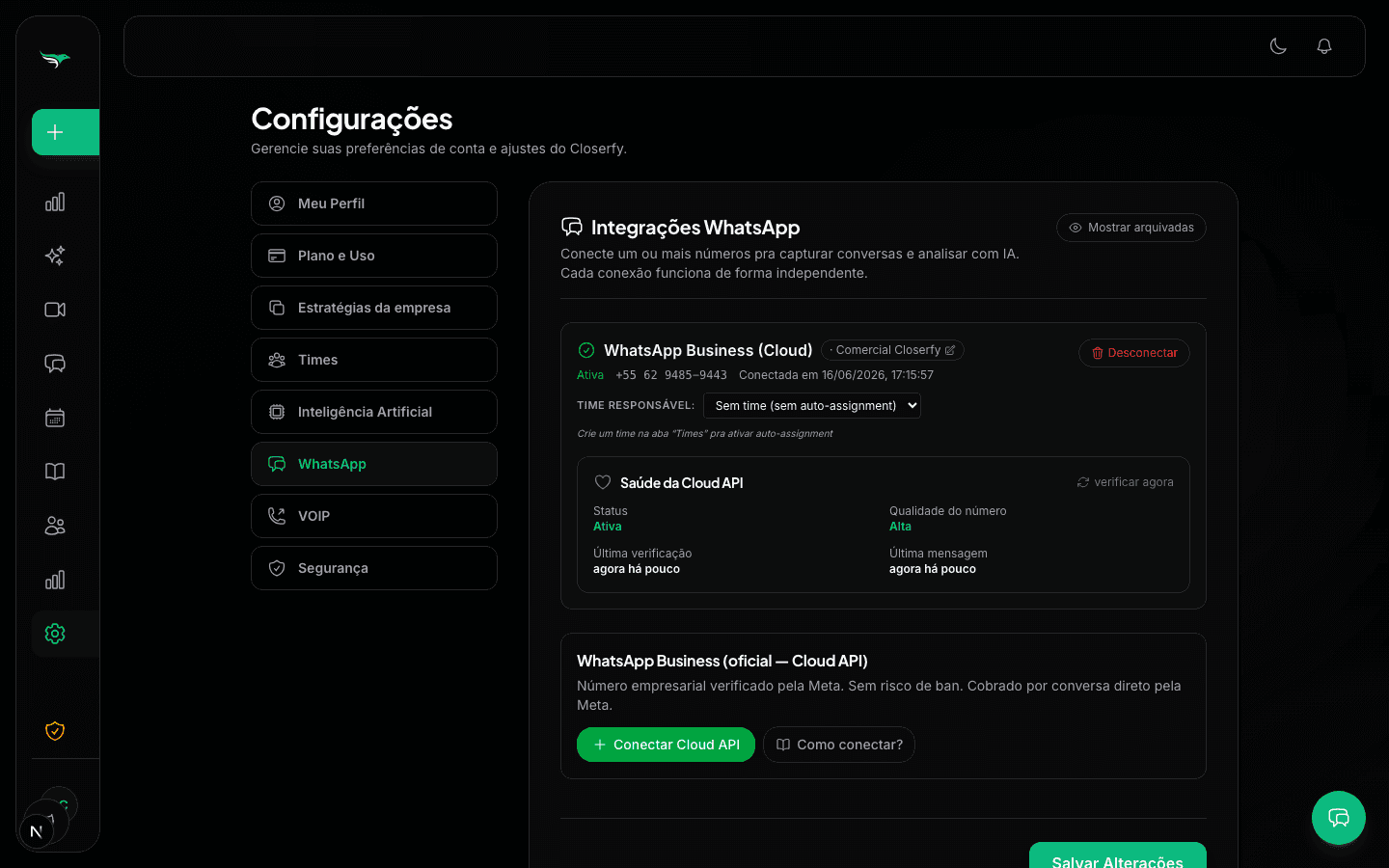This screenshot has width=1389, height=868.
Task: Click the orange shield check icon
Action: [x=55, y=731]
